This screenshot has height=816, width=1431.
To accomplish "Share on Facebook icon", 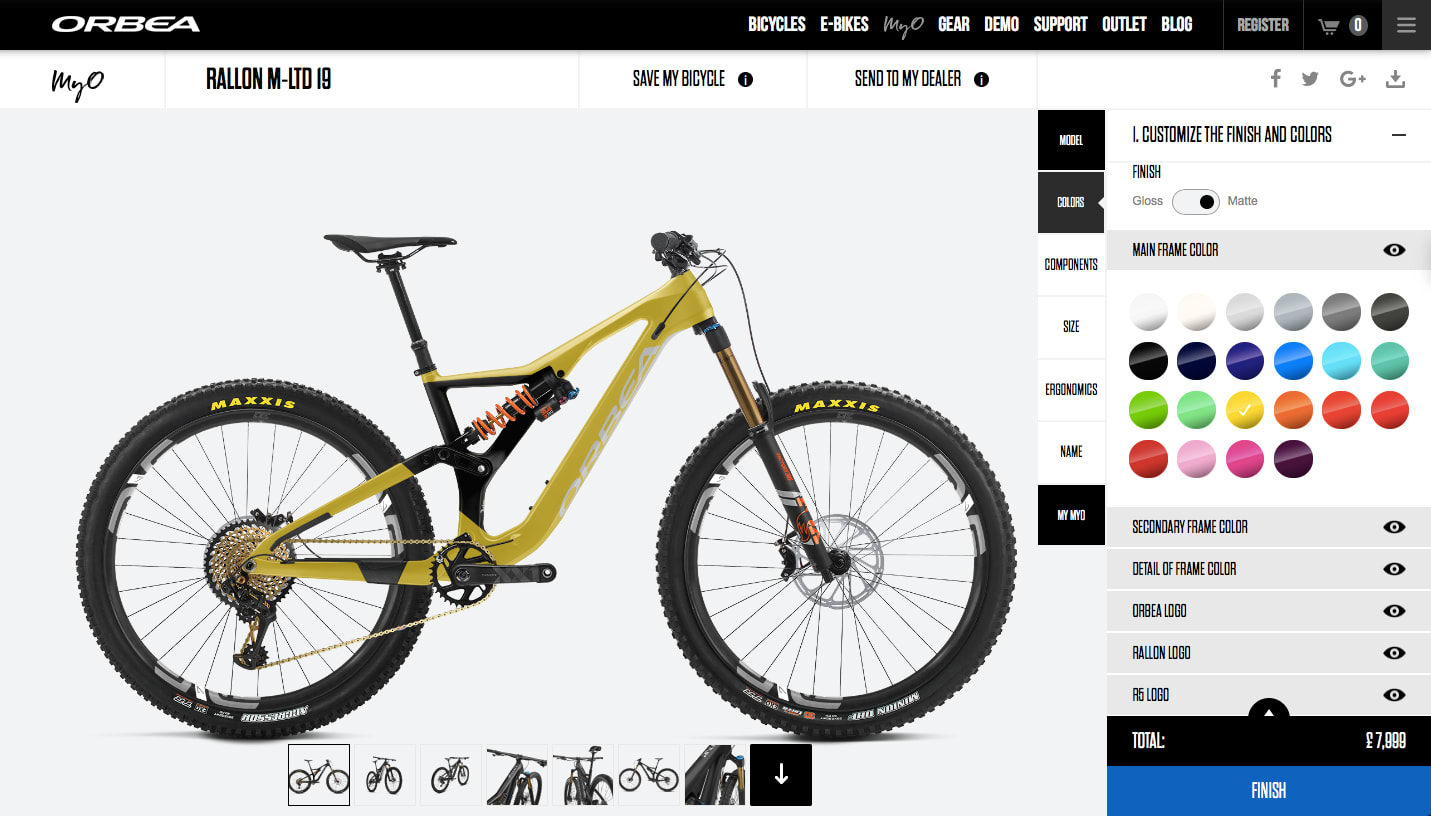I will click(x=1276, y=79).
